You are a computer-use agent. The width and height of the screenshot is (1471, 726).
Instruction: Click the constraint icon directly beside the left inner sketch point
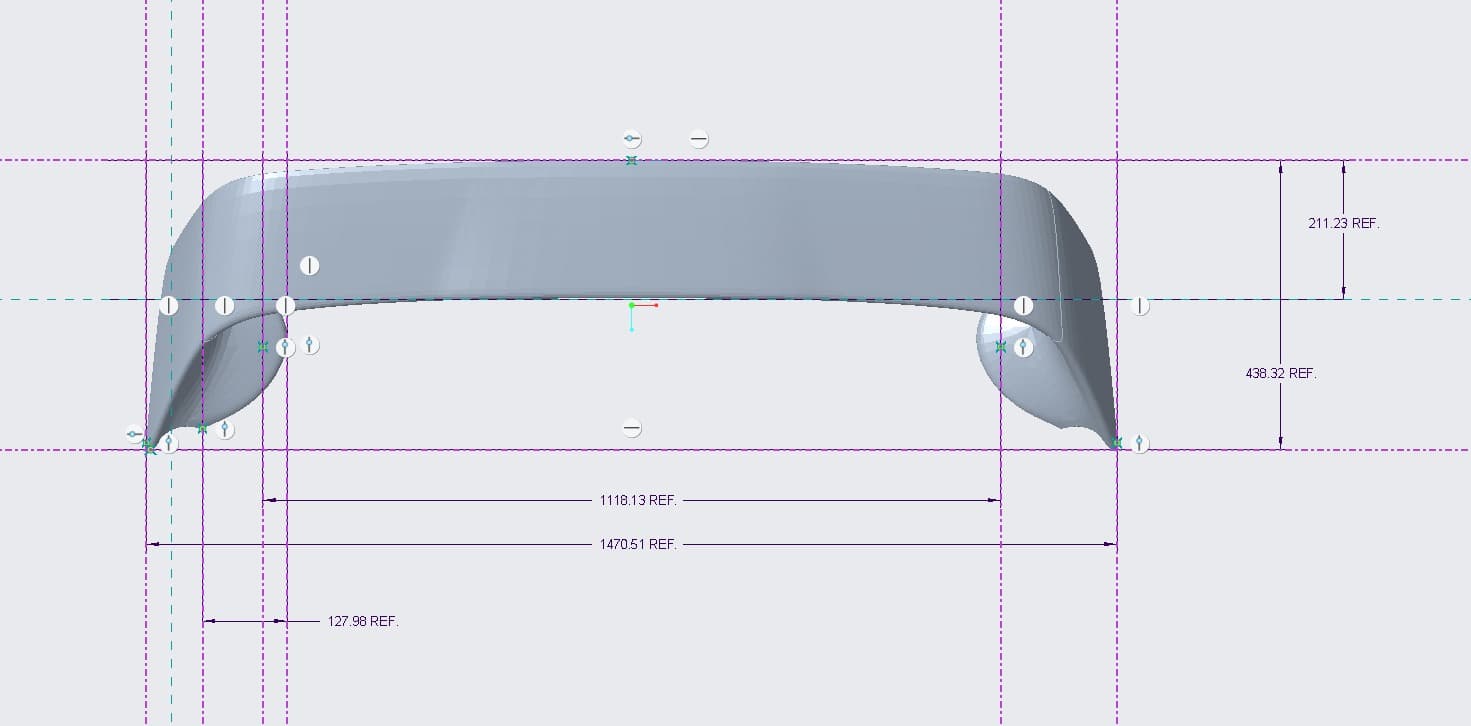point(285,347)
